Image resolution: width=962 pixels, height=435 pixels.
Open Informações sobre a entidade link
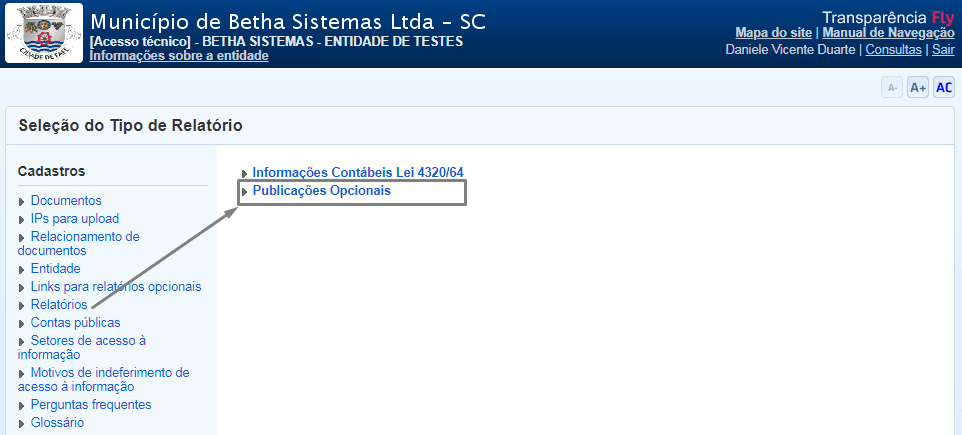click(x=179, y=56)
